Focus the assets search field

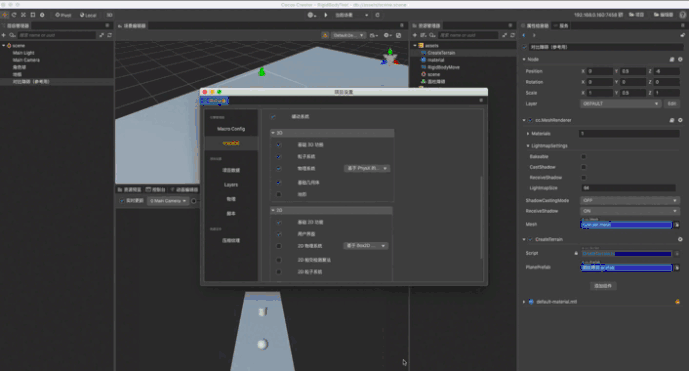468,35
